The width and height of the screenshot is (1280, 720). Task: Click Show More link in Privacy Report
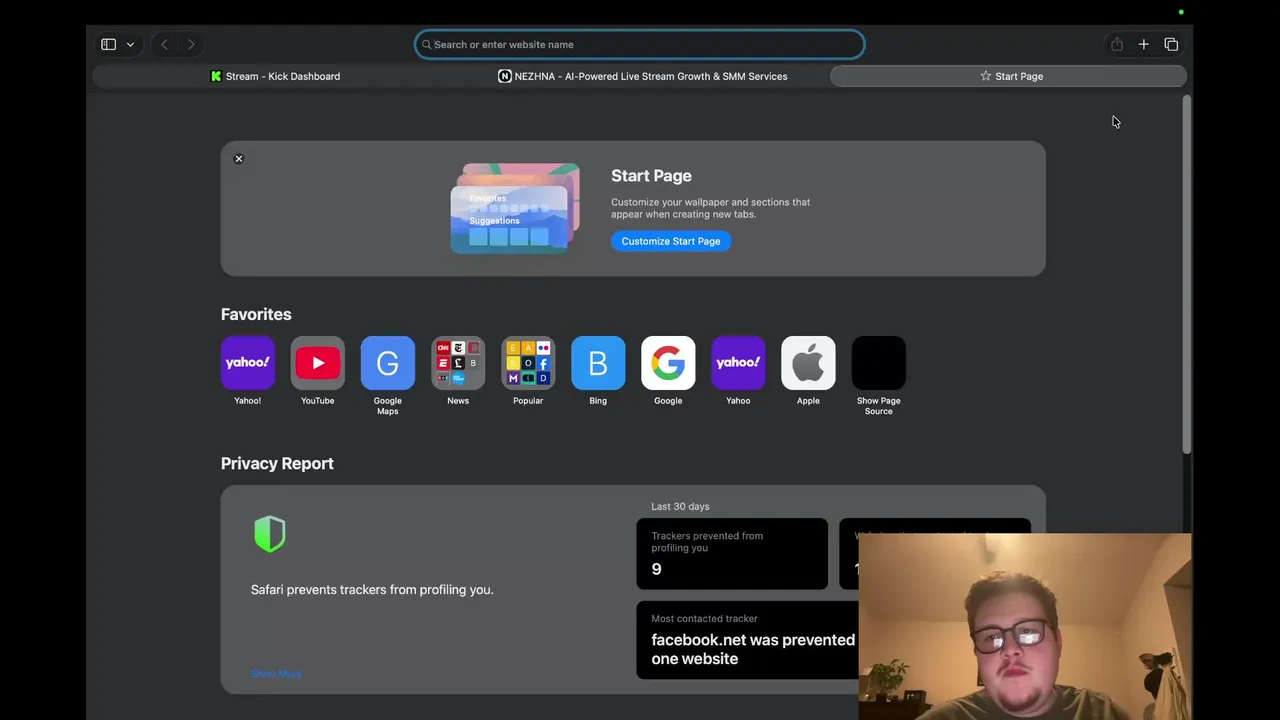[276, 673]
